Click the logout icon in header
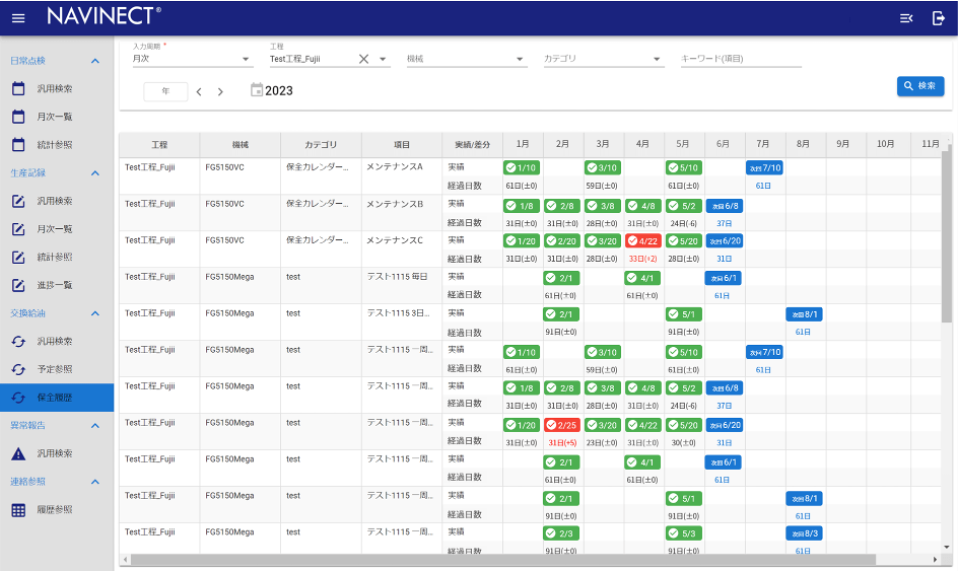958x572 pixels. click(x=938, y=18)
